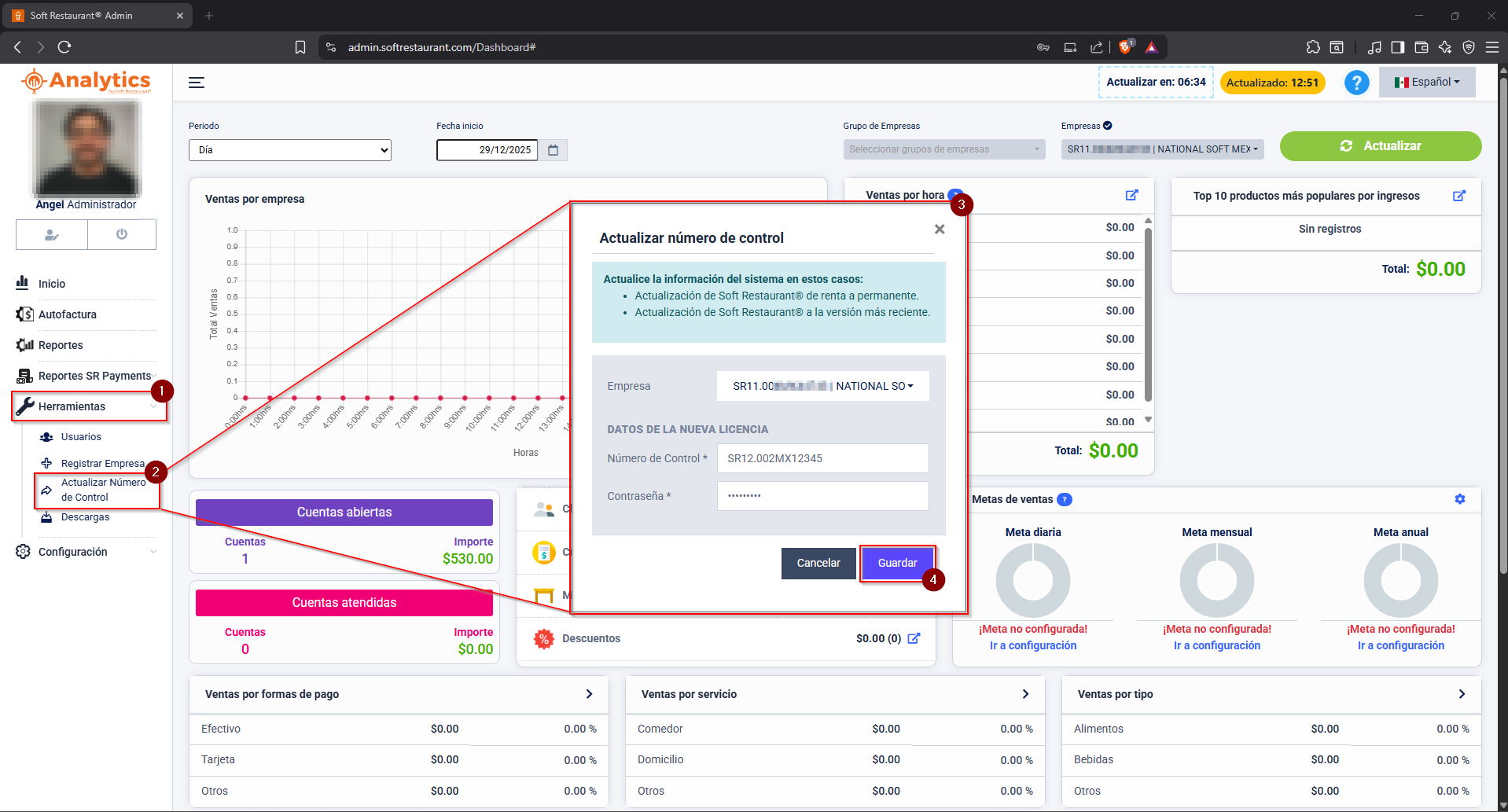Click the Número de Control field
Image resolution: width=1508 pixels, height=812 pixels.
tap(823, 458)
